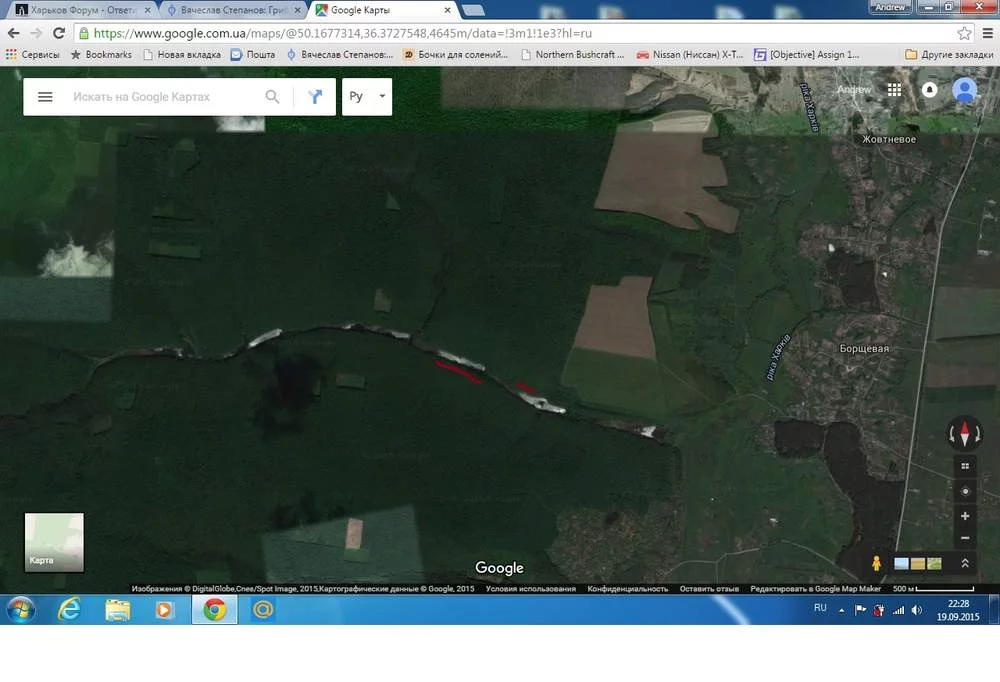1000x682 pixels.
Task: Open the Google apps grid icon
Action: [x=894, y=90]
